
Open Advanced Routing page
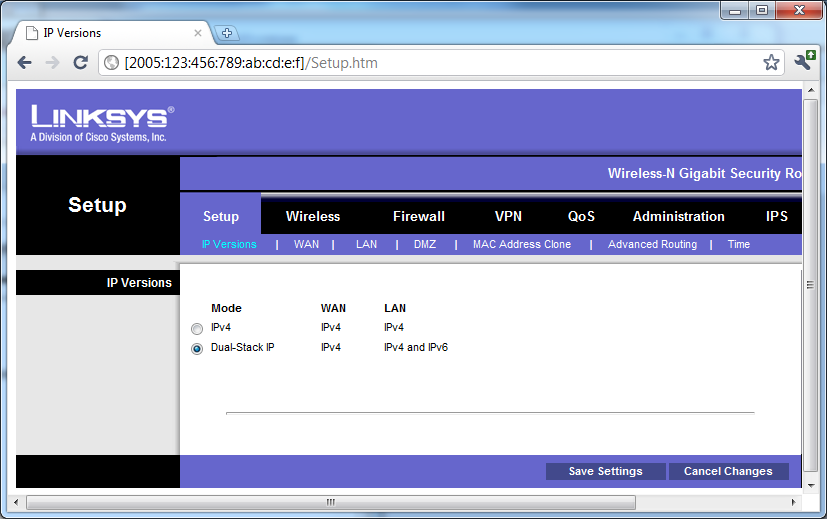point(652,244)
